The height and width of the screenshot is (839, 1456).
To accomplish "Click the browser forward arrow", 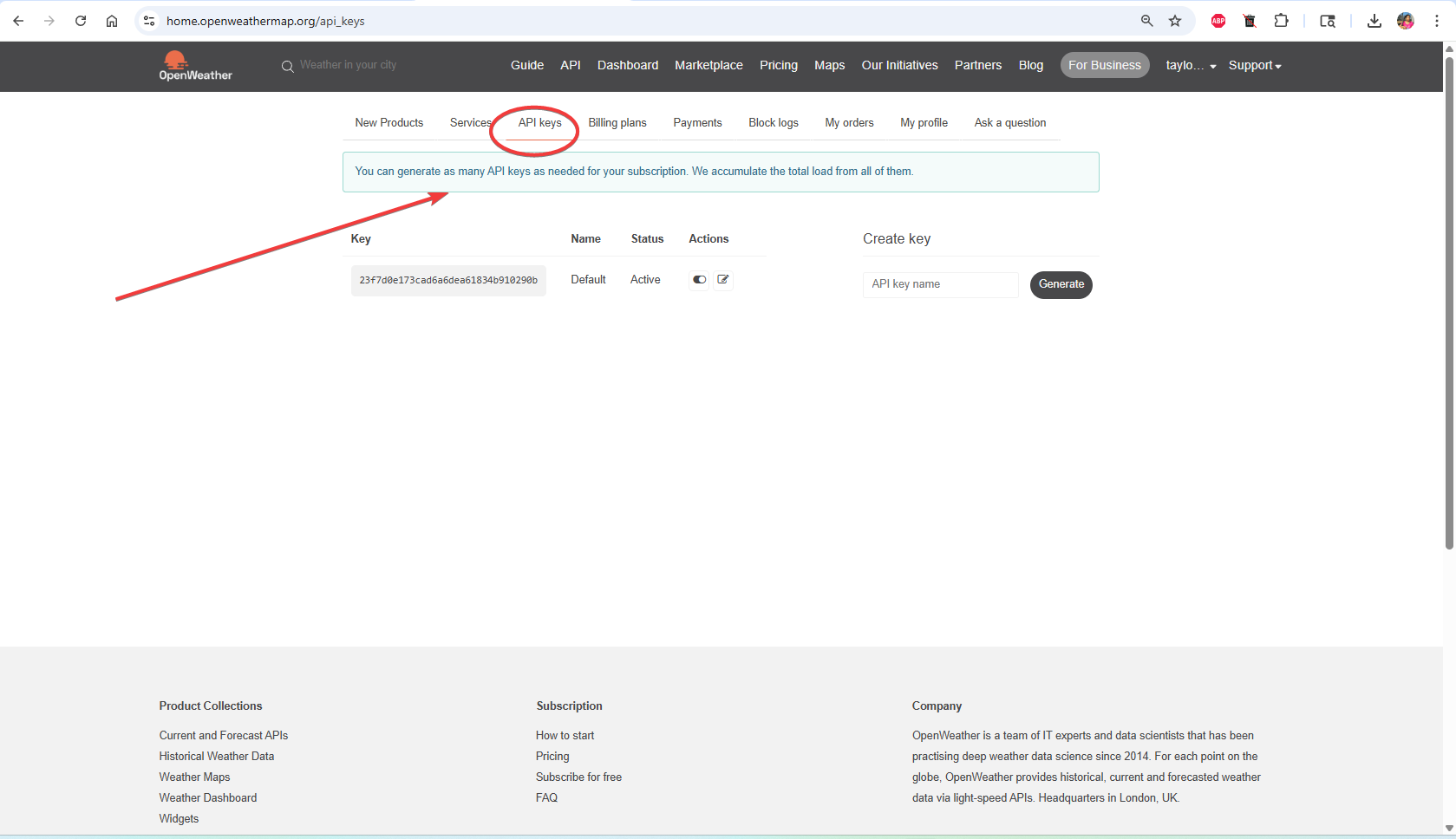I will click(x=49, y=21).
